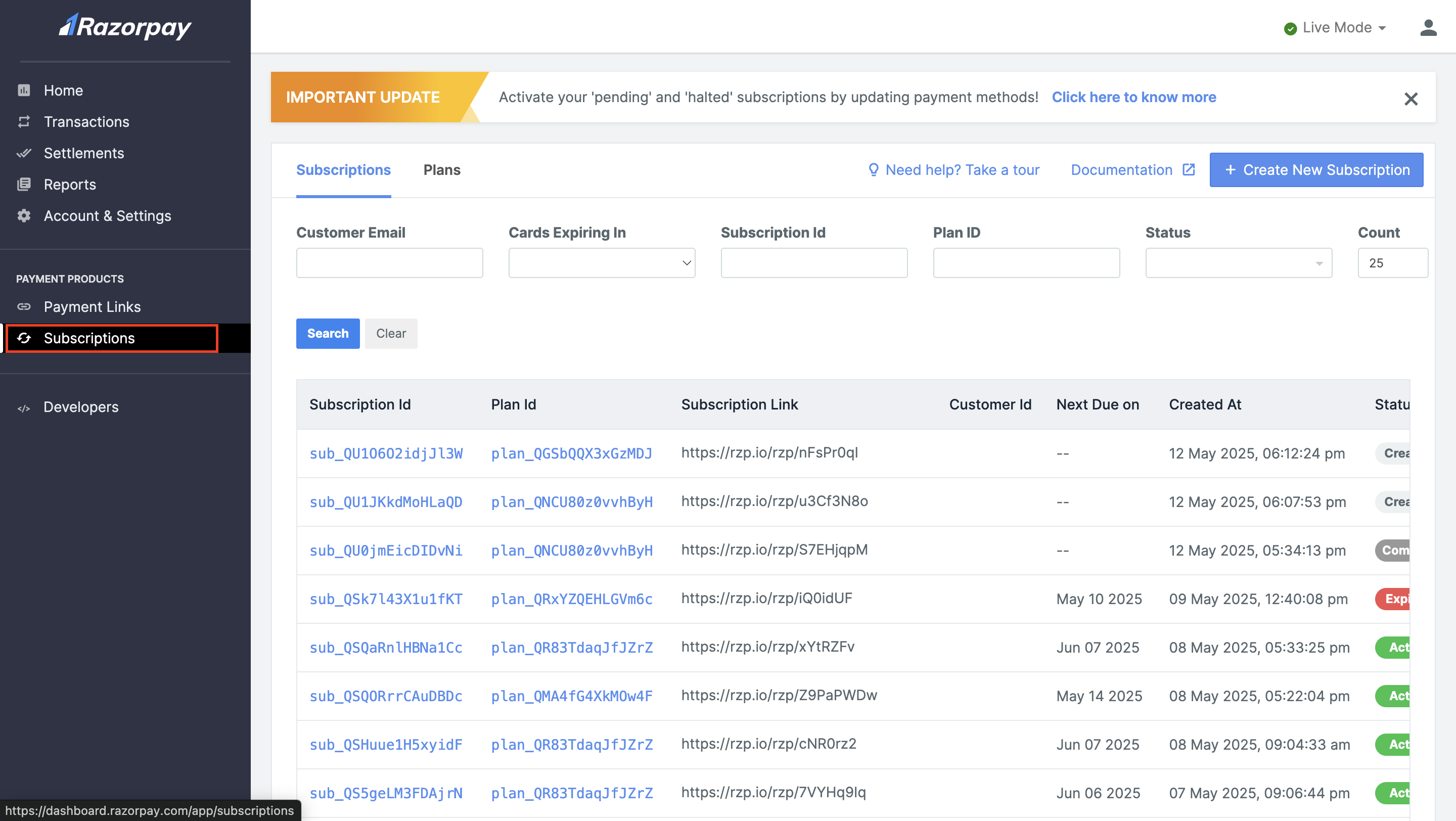This screenshot has width=1456, height=821.
Task: Click the Developers code icon
Action: click(x=24, y=407)
